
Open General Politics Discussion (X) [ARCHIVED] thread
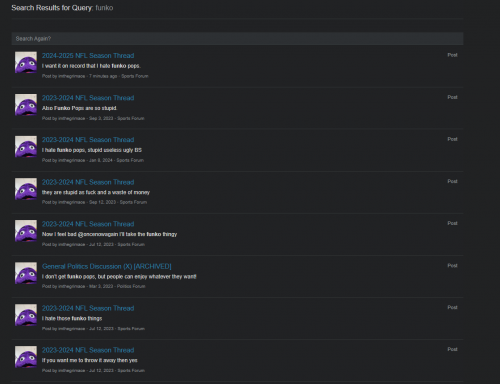(107, 266)
